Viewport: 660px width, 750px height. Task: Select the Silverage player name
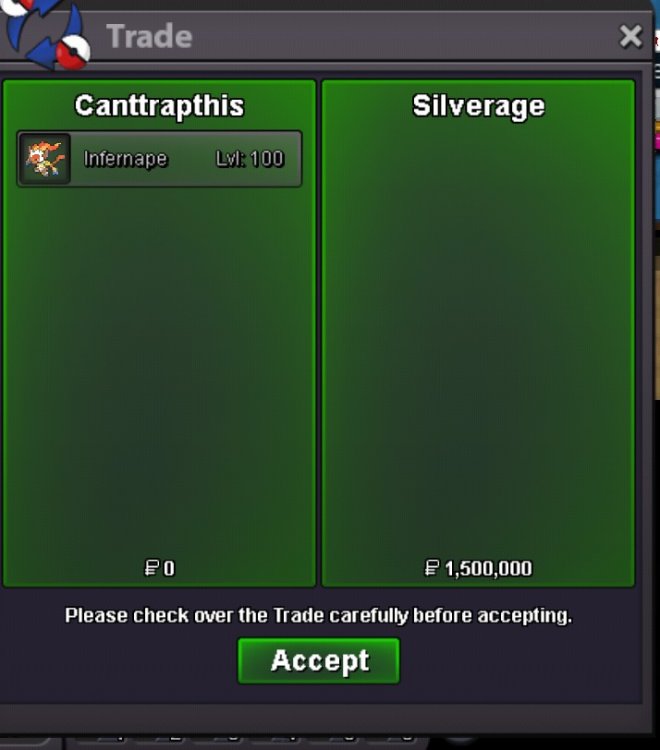[478, 106]
